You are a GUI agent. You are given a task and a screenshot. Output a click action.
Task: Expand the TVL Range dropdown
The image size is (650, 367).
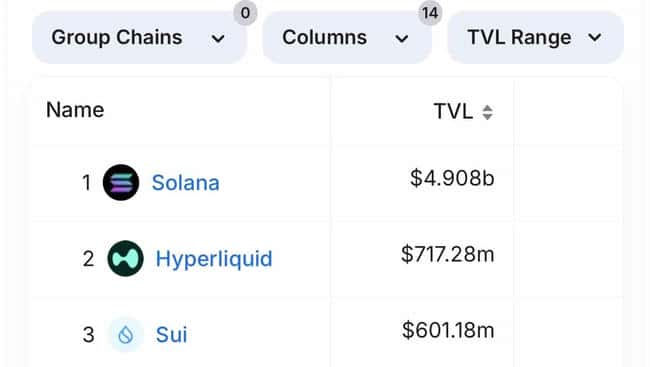pos(536,37)
